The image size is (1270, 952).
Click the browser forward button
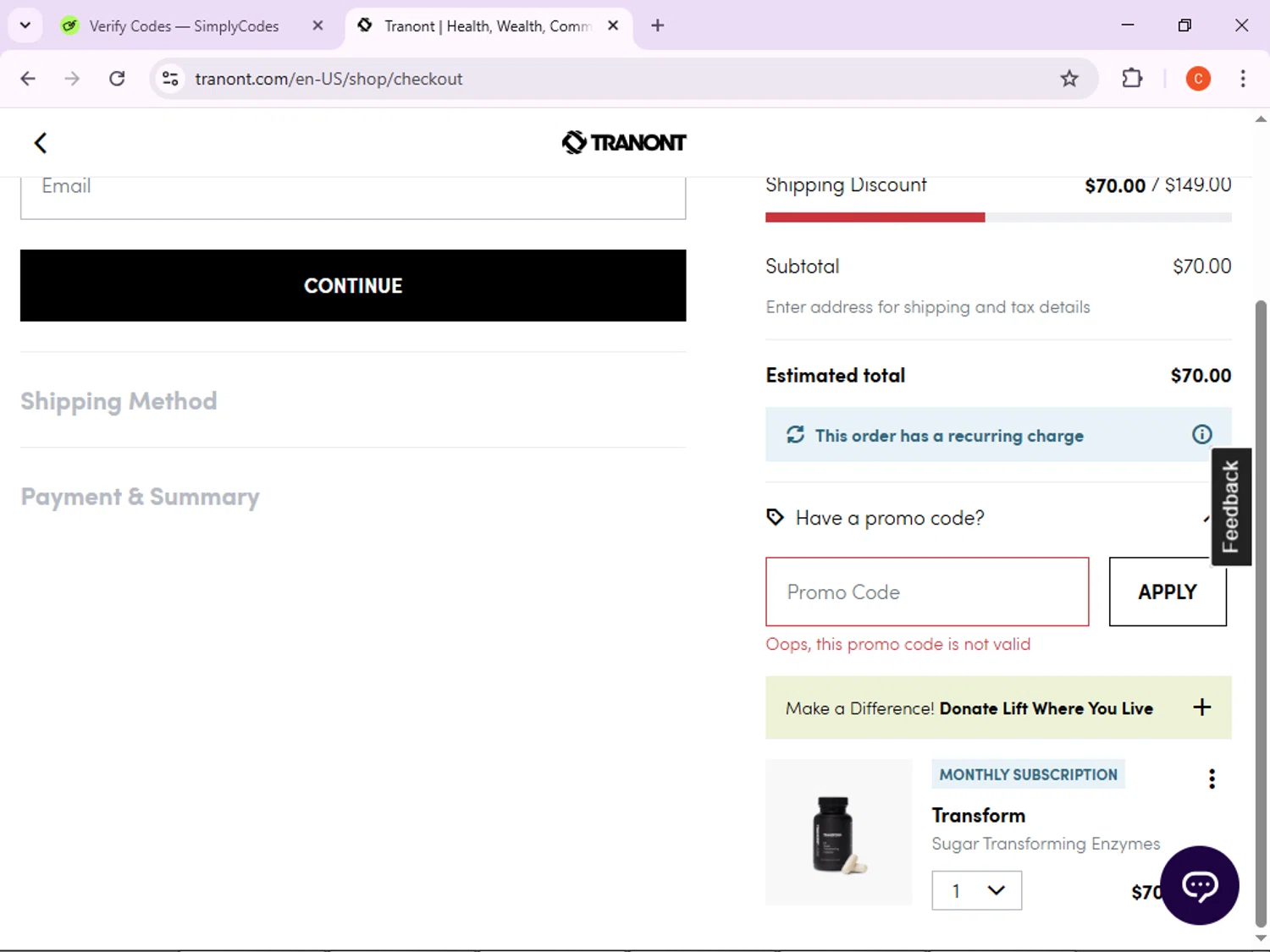click(72, 79)
